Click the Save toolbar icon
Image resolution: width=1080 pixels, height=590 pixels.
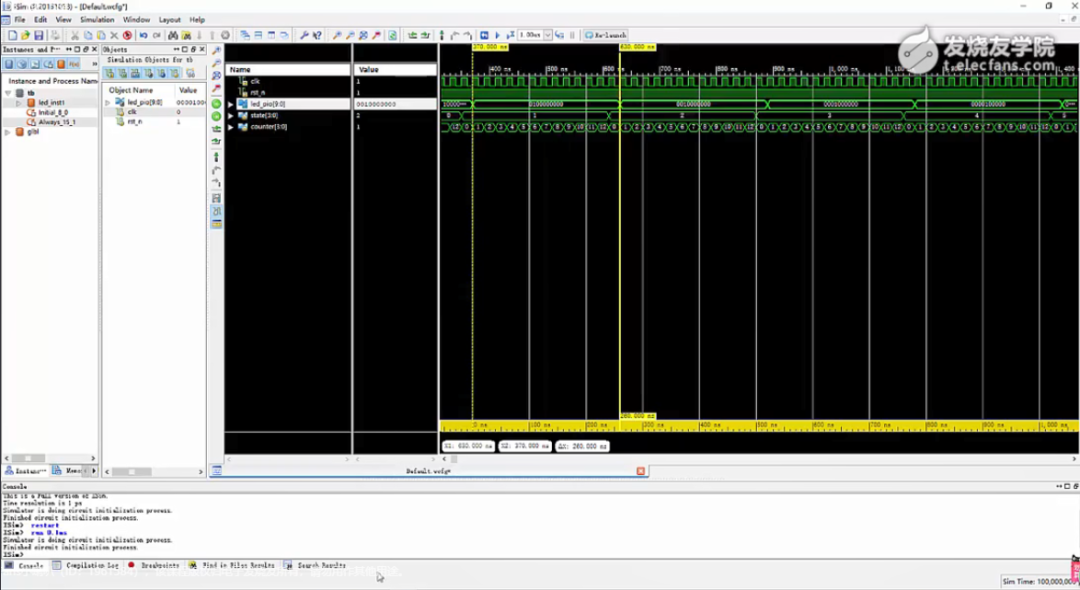(x=39, y=35)
